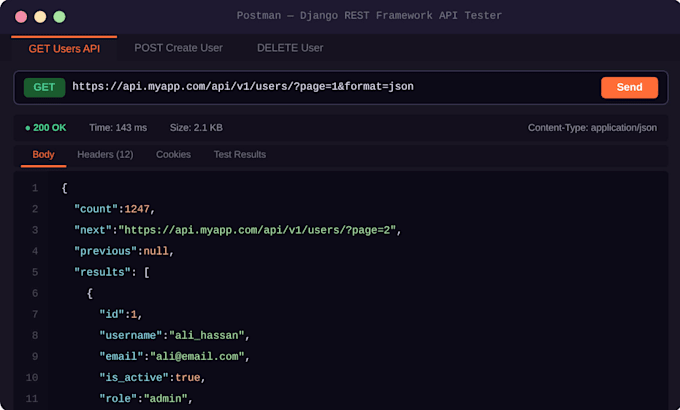Select the Body response tab
The height and width of the screenshot is (410, 680).
pos(43,154)
